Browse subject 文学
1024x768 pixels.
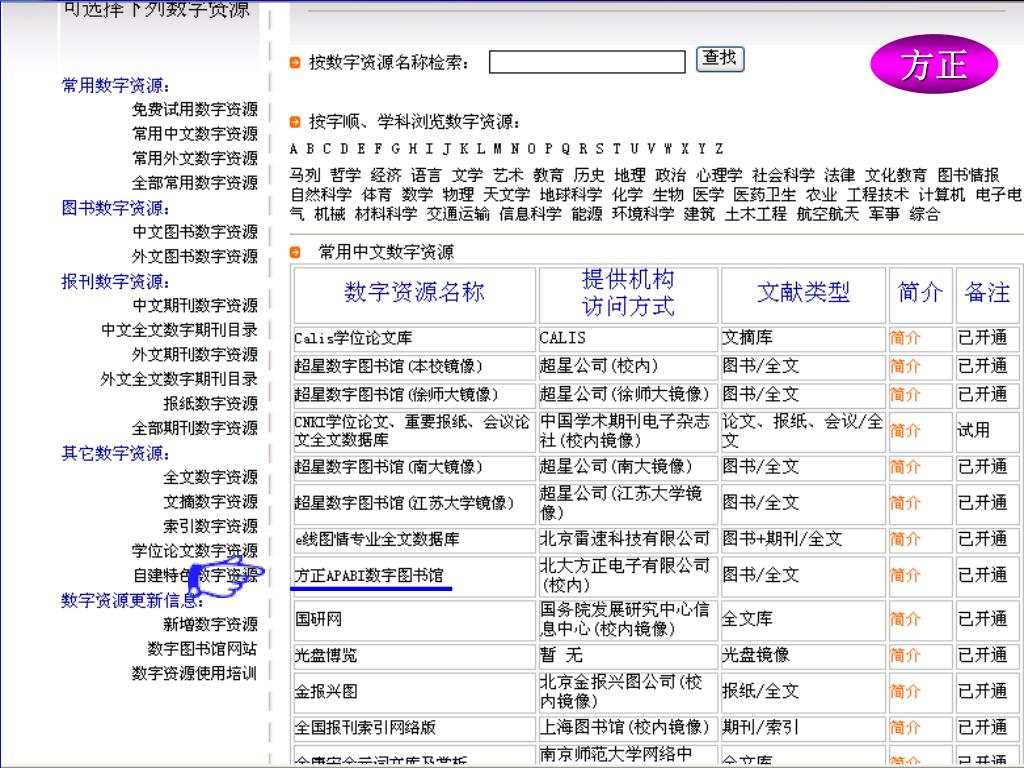click(467, 175)
